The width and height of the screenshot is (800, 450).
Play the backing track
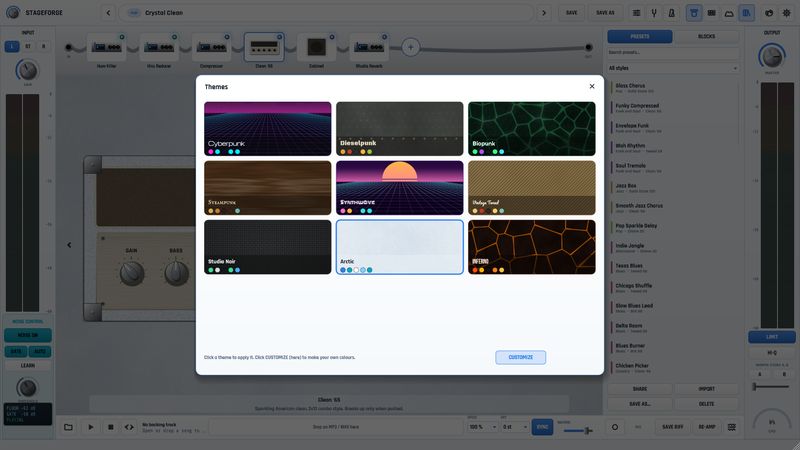coord(91,427)
